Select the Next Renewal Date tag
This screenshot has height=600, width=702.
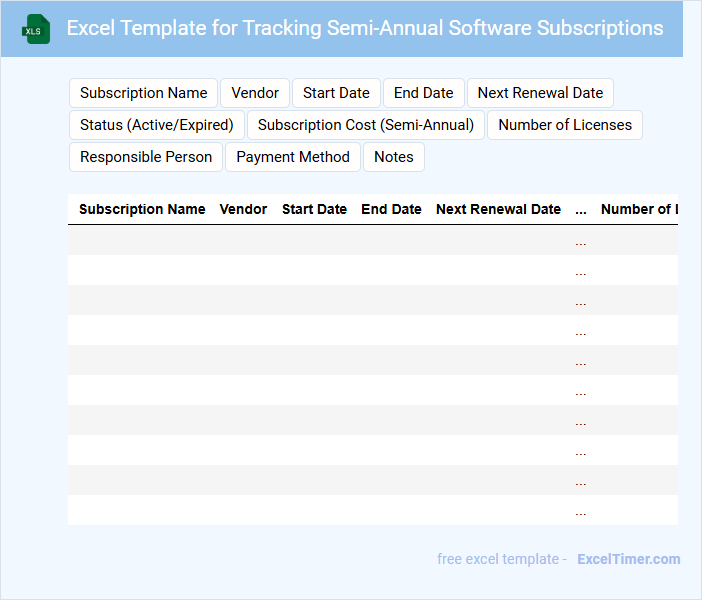pyautogui.click(x=540, y=93)
